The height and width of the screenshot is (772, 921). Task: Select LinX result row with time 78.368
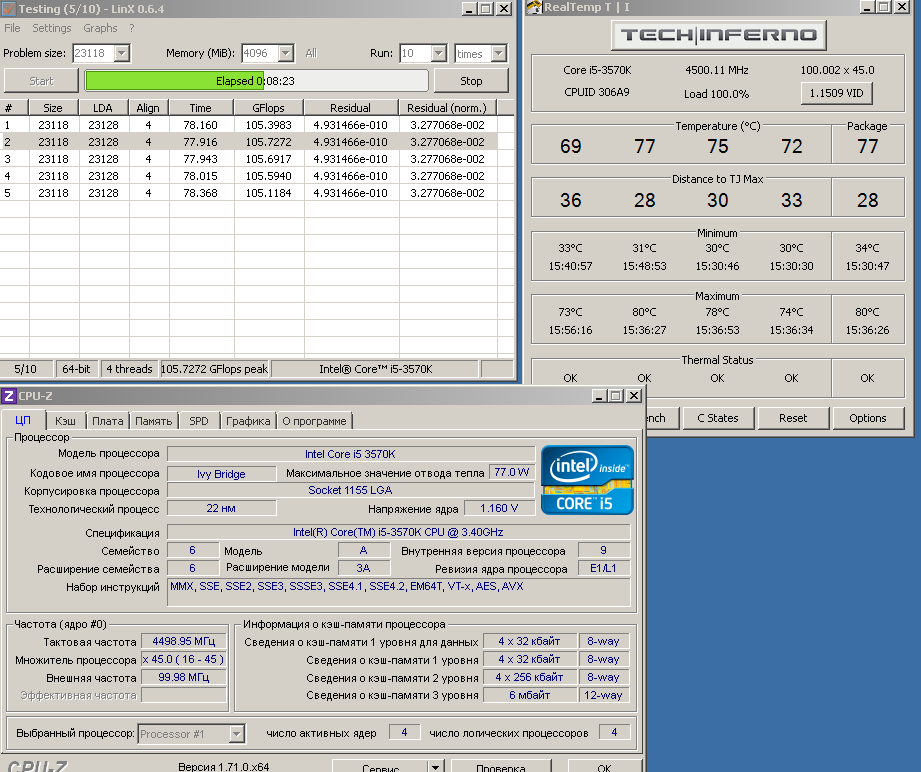pos(249,193)
